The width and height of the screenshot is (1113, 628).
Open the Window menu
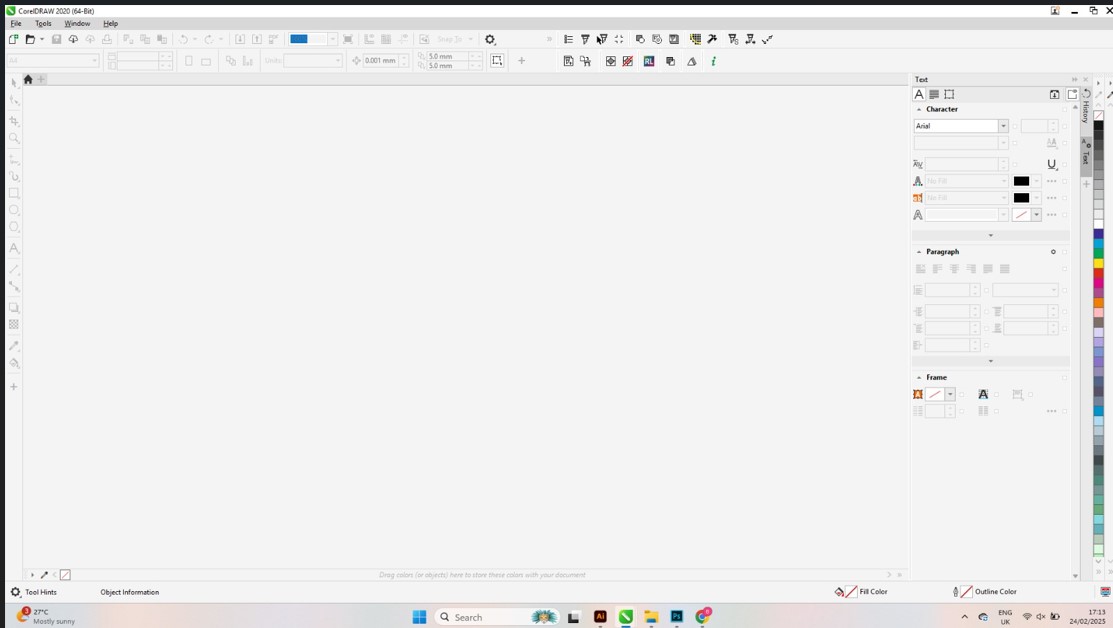point(77,23)
